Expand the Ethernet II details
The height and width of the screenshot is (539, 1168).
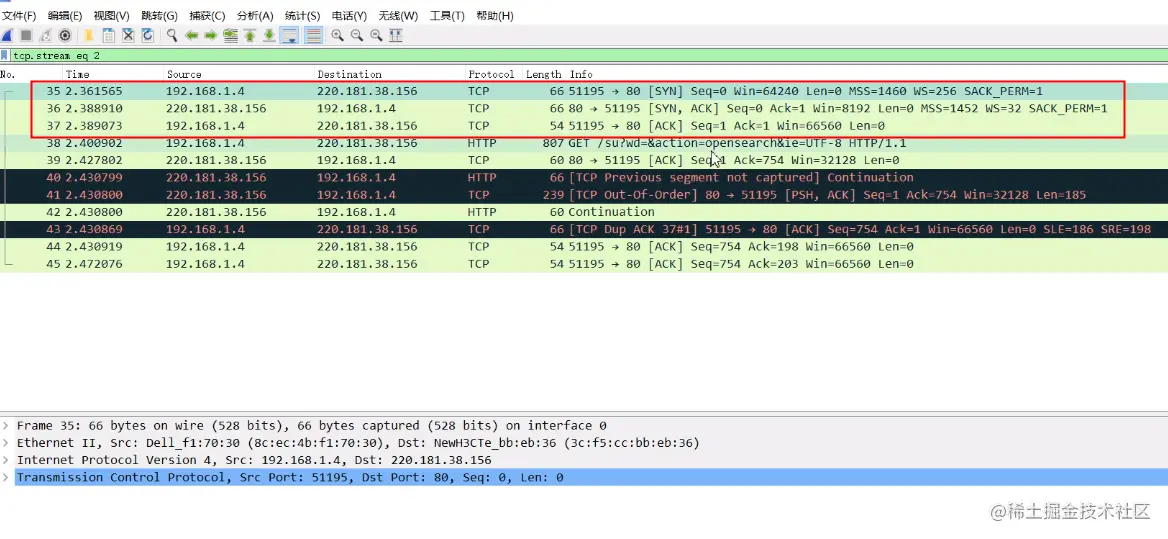pyautogui.click(x=6, y=443)
